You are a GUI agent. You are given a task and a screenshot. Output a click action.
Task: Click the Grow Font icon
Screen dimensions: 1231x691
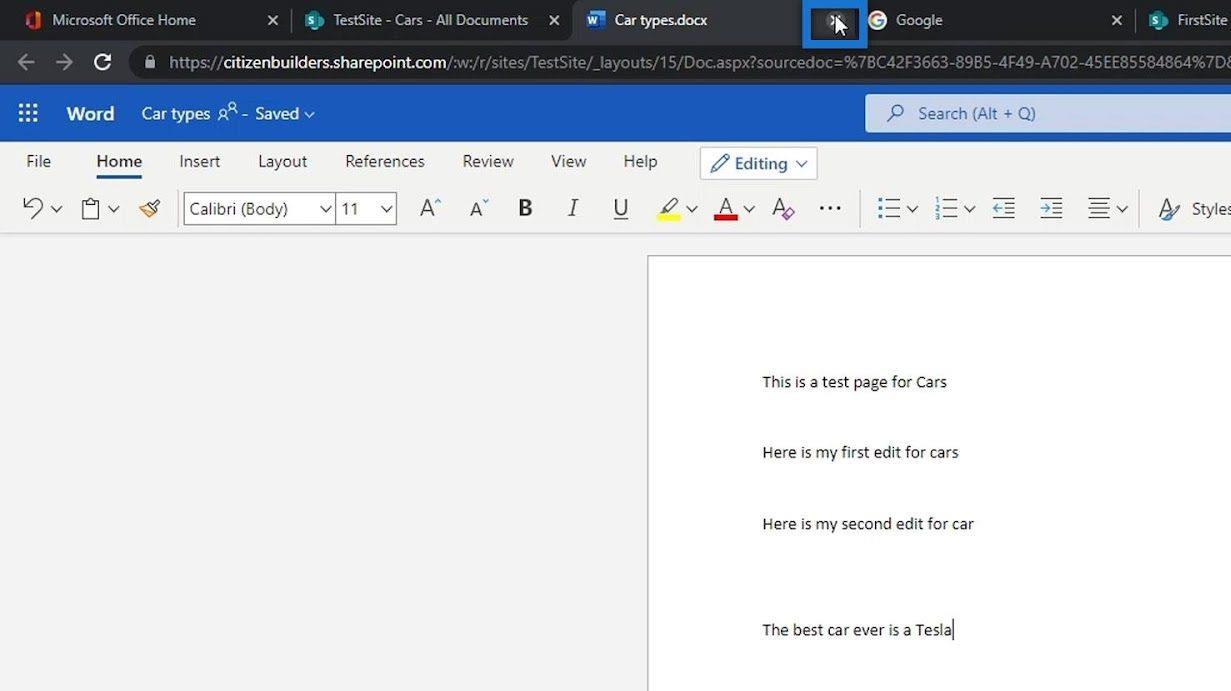pos(430,208)
